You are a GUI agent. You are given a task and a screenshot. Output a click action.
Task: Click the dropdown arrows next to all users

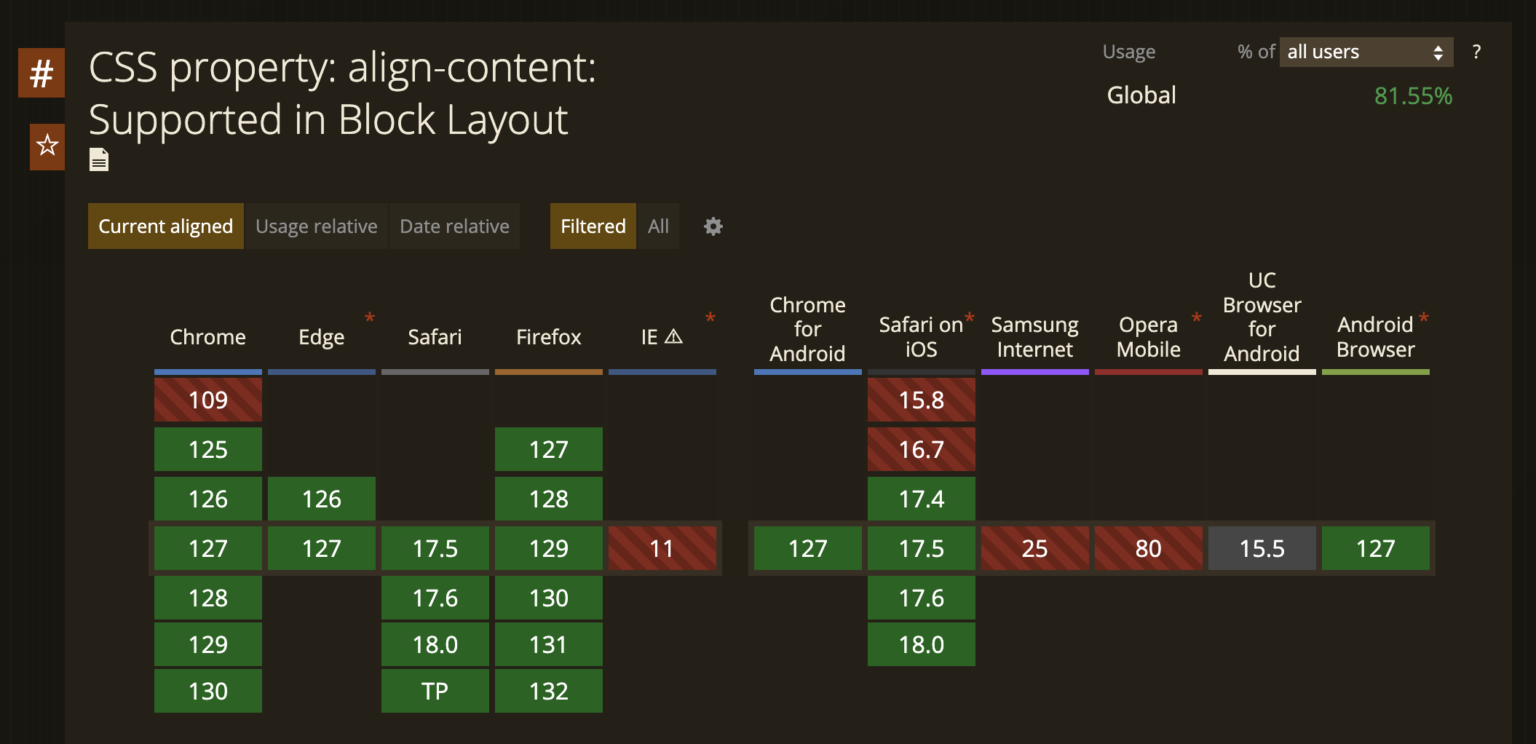click(x=1437, y=52)
